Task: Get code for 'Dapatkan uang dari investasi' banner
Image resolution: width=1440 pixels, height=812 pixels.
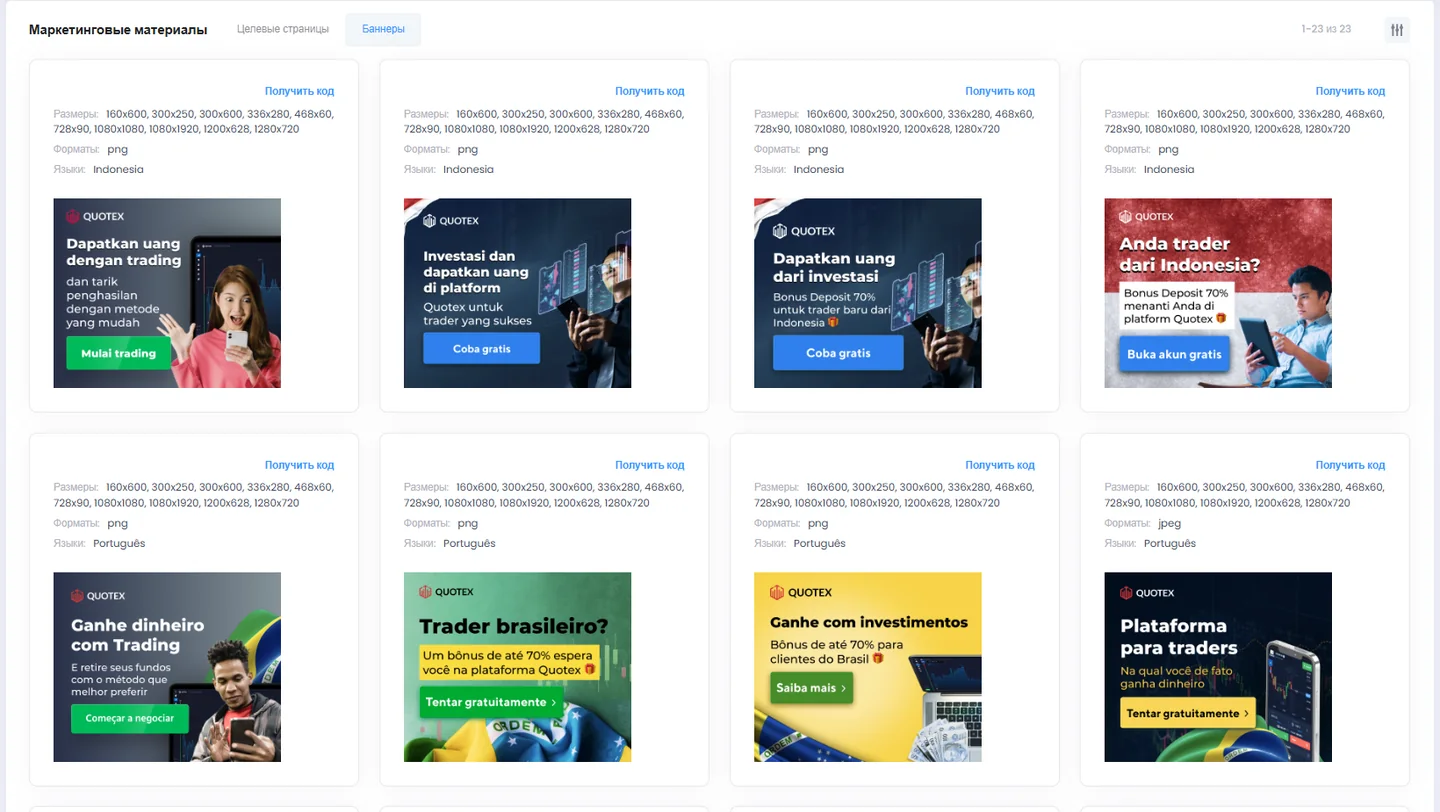Action: click(x=999, y=91)
